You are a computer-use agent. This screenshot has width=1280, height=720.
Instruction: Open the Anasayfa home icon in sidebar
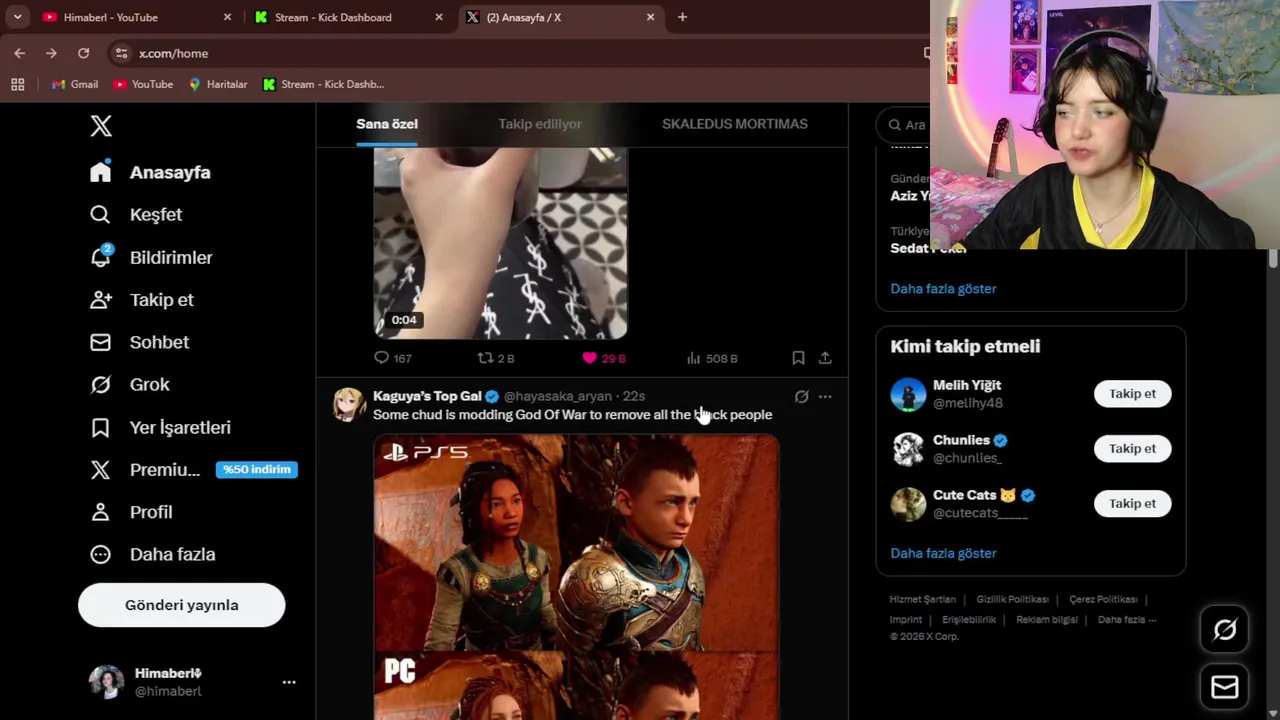[x=100, y=172]
